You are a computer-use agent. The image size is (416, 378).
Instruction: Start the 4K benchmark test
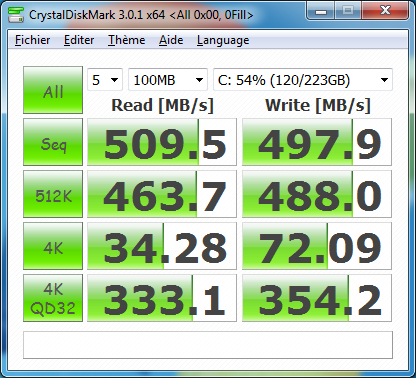click(53, 246)
